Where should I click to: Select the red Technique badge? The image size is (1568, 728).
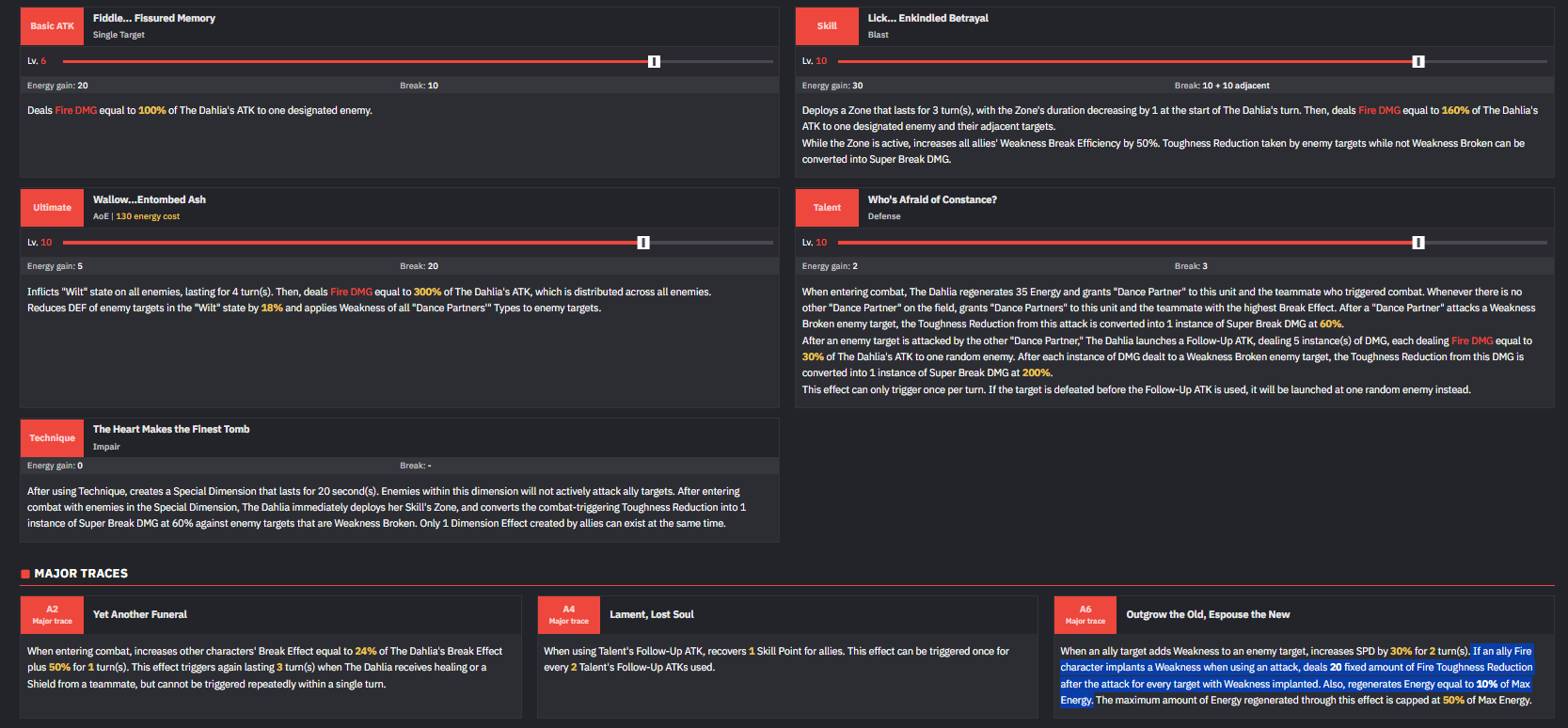[52, 437]
